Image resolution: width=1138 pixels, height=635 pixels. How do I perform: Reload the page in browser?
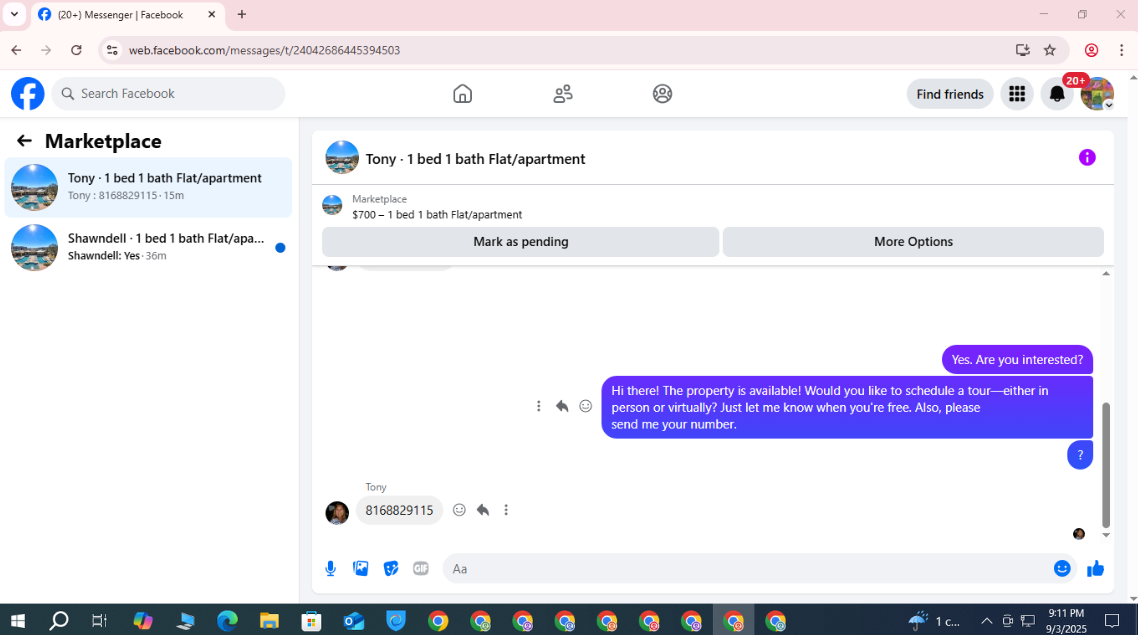(76, 50)
